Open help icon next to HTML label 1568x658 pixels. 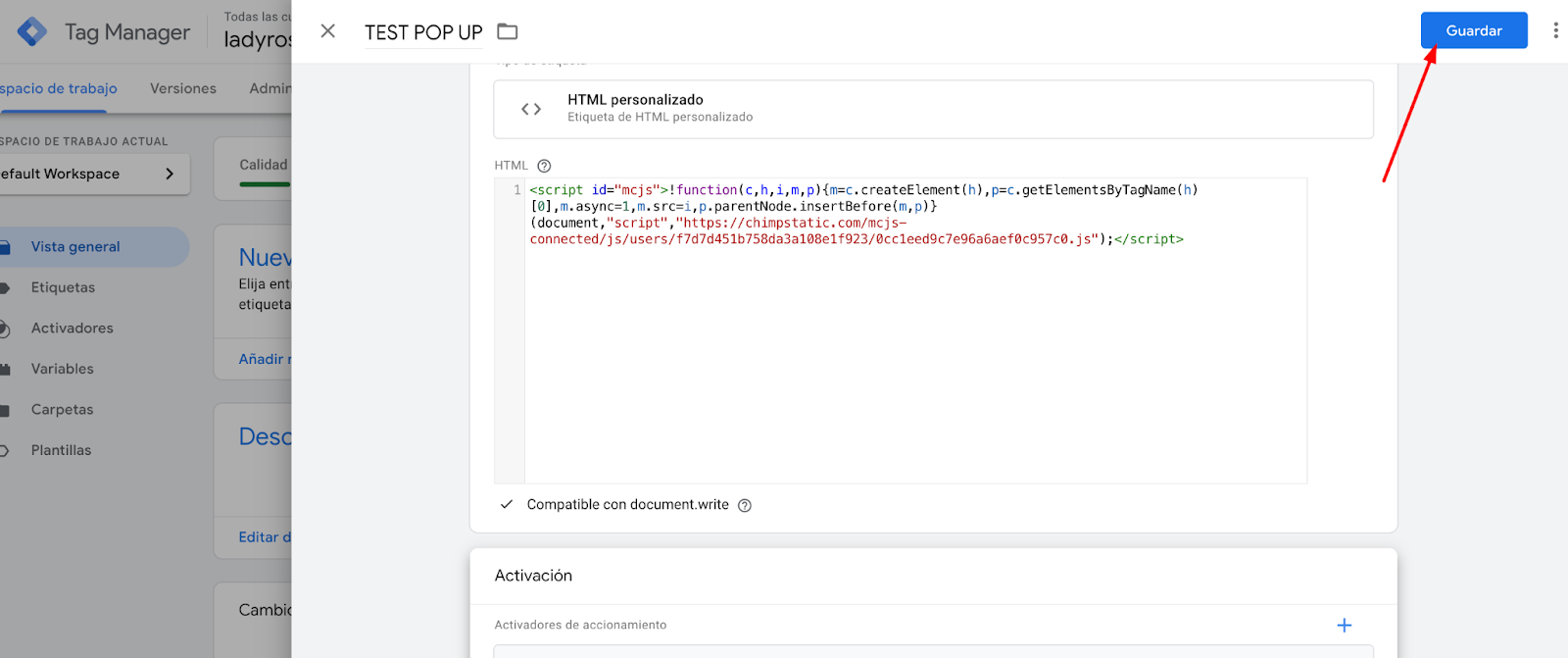click(544, 166)
